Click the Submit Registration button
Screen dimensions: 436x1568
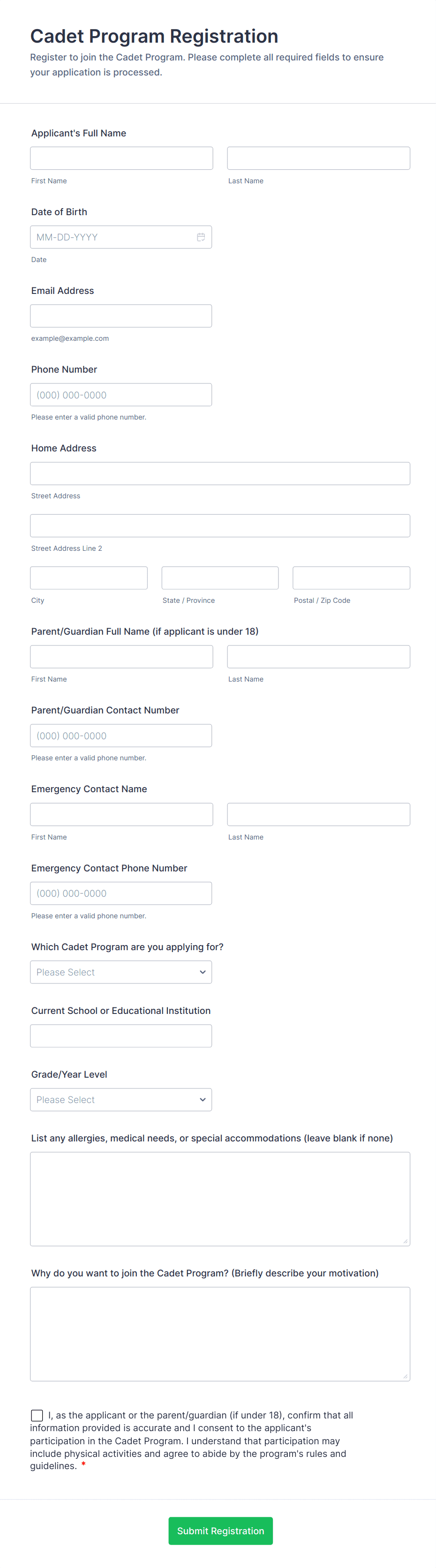(220, 1531)
